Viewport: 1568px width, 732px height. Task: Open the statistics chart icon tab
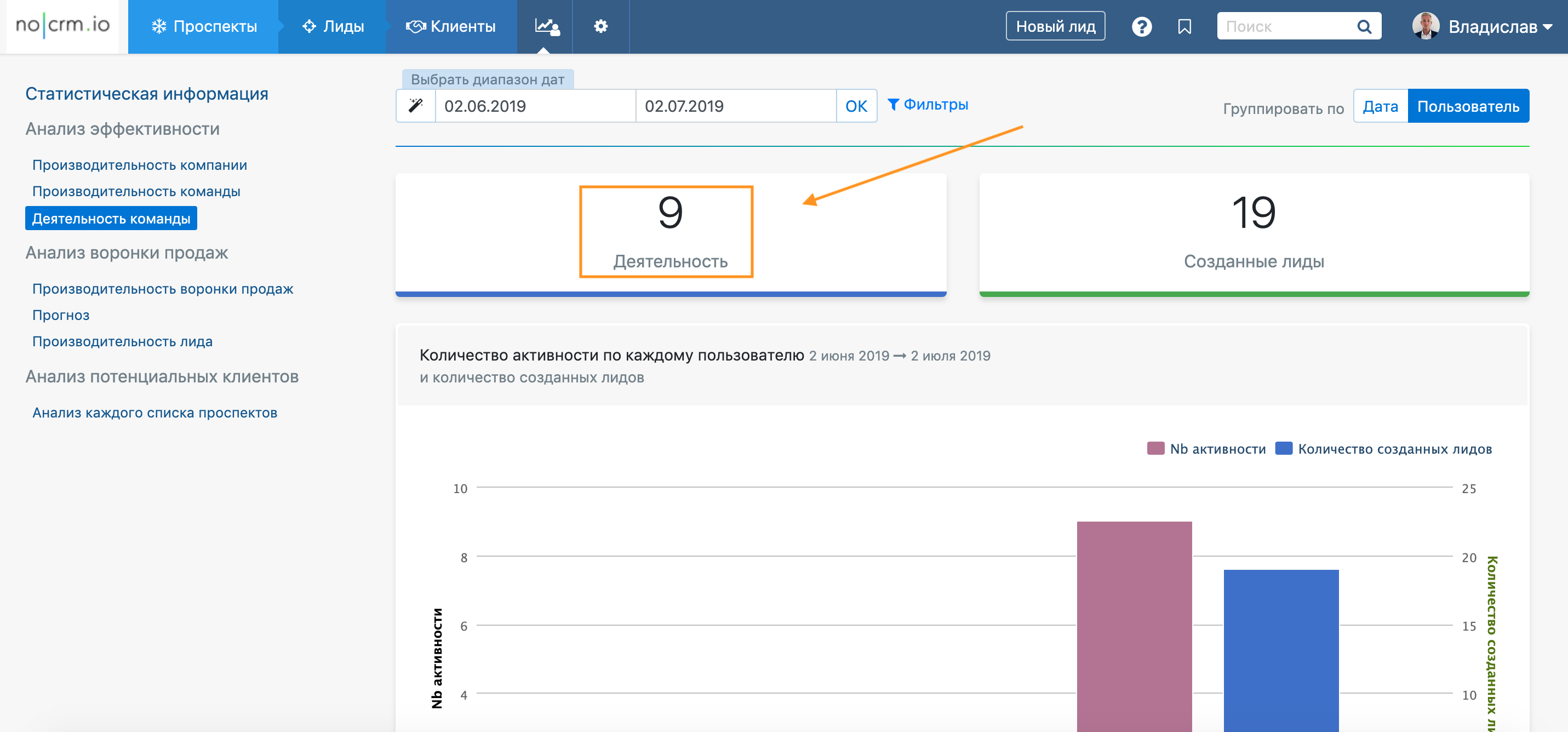pyautogui.click(x=546, y=26)
